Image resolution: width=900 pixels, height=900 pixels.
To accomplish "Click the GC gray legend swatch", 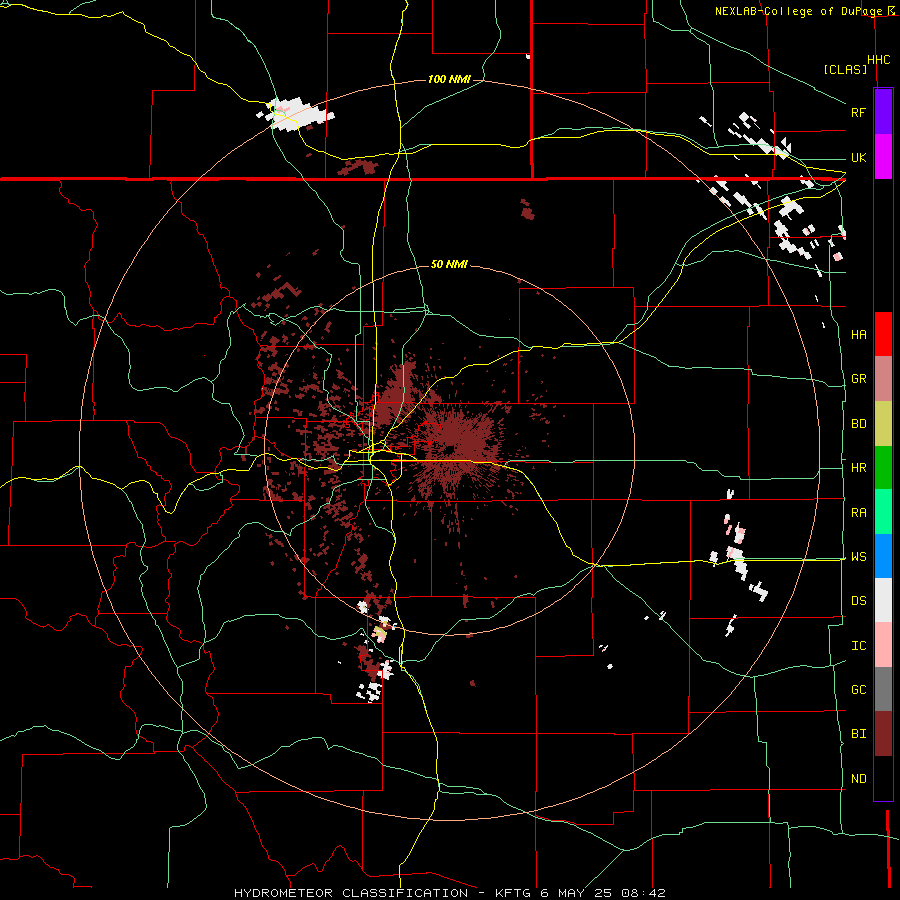I will point(883,689).
